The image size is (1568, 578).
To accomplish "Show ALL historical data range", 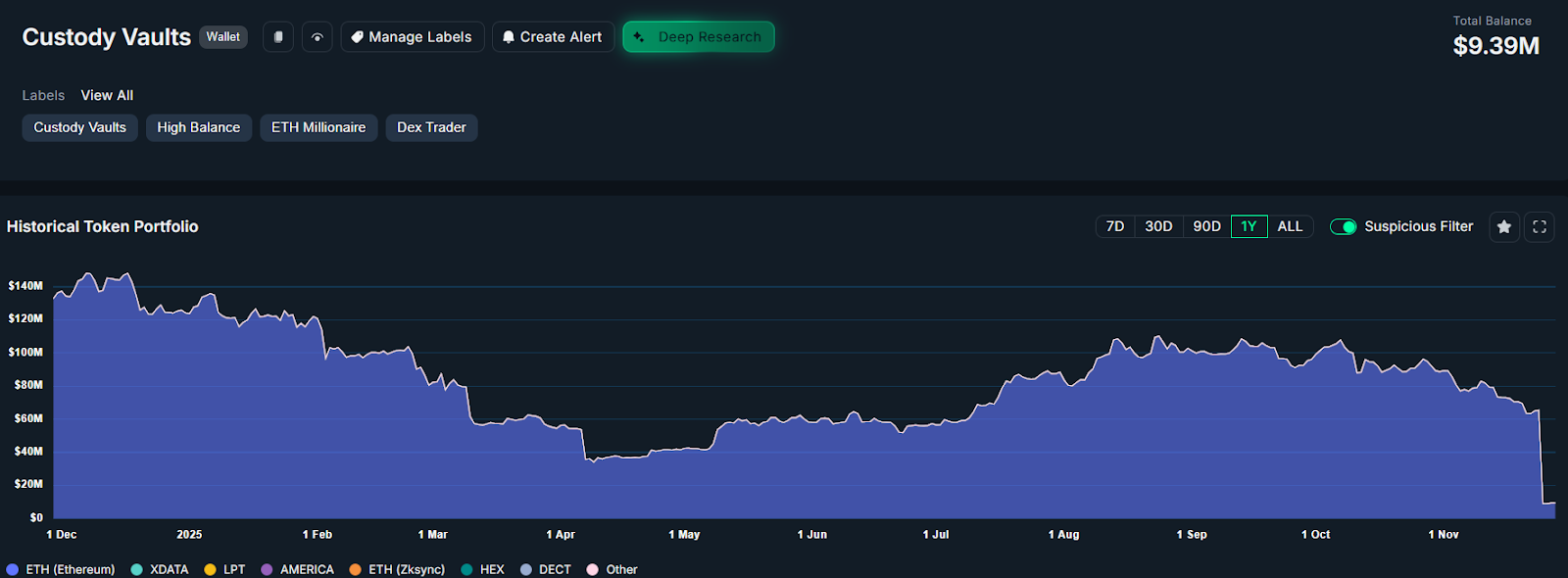I will [x=1290, y=226].
